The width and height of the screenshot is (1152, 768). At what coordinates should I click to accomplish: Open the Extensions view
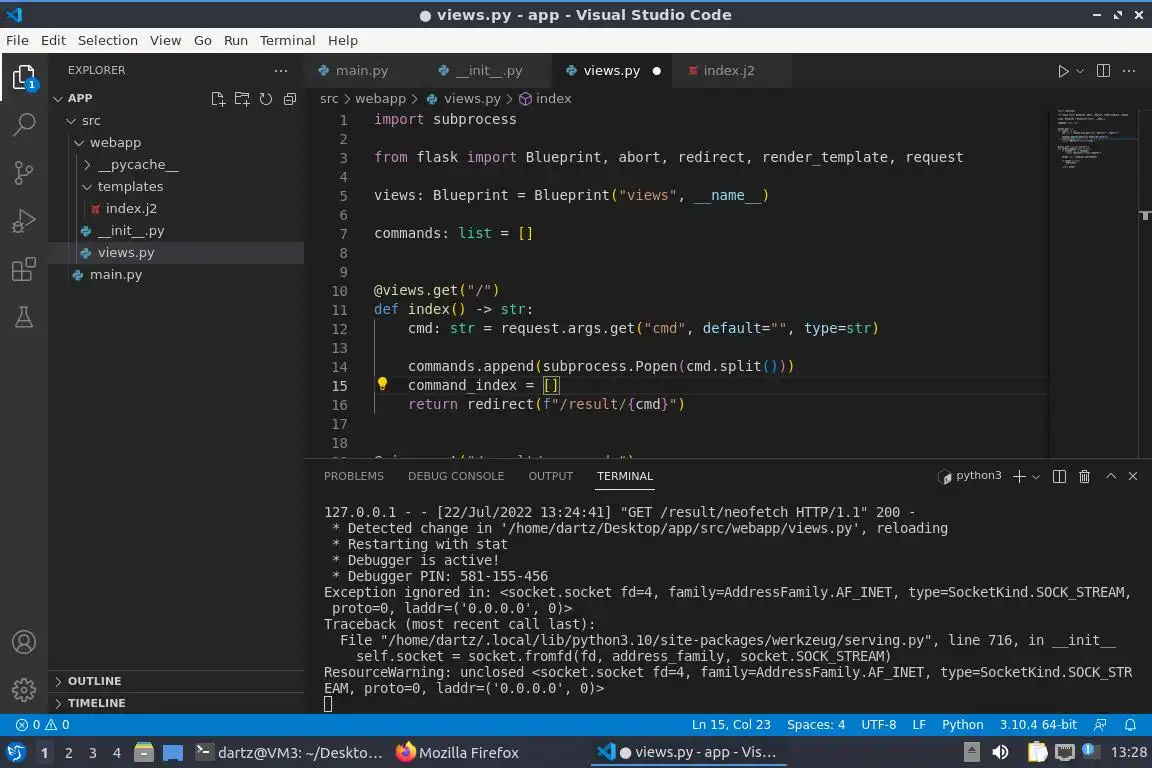[x=24, y=269]
